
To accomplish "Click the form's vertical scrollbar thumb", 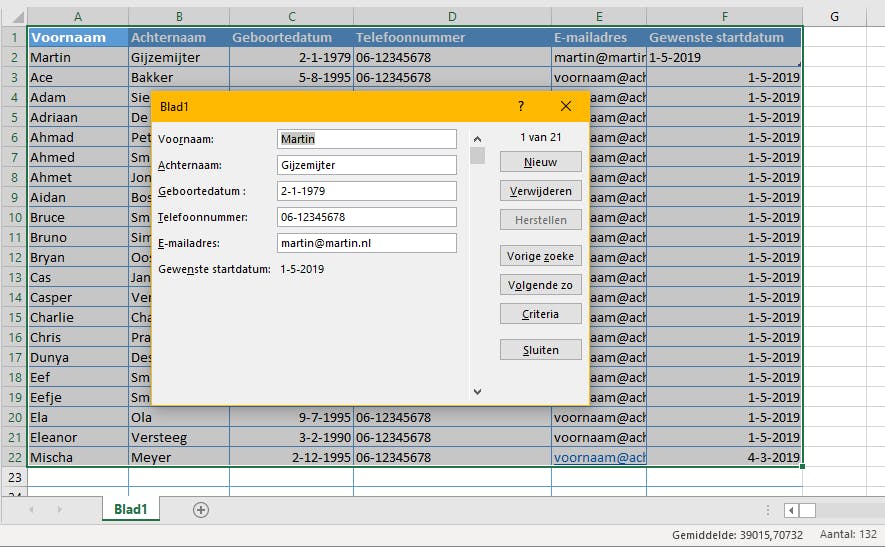I will pyautogui.click(x=477, y=155).
